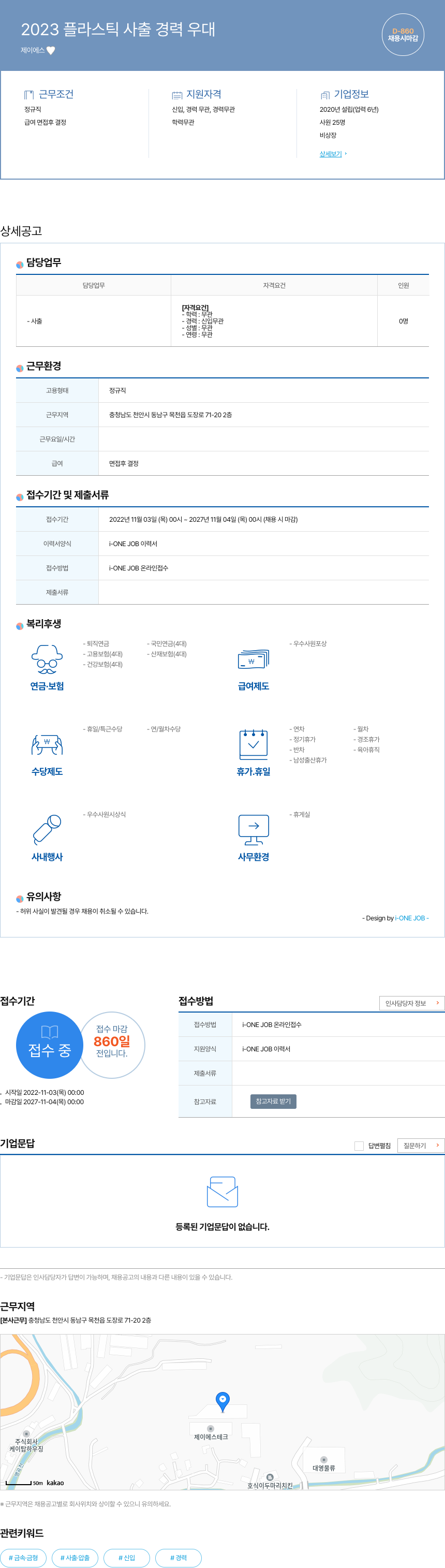Click the 시작일 2022-11-03 date text
This screenshot has width=445, height=1568.
pyautogui.click(x=44, y=1093)
